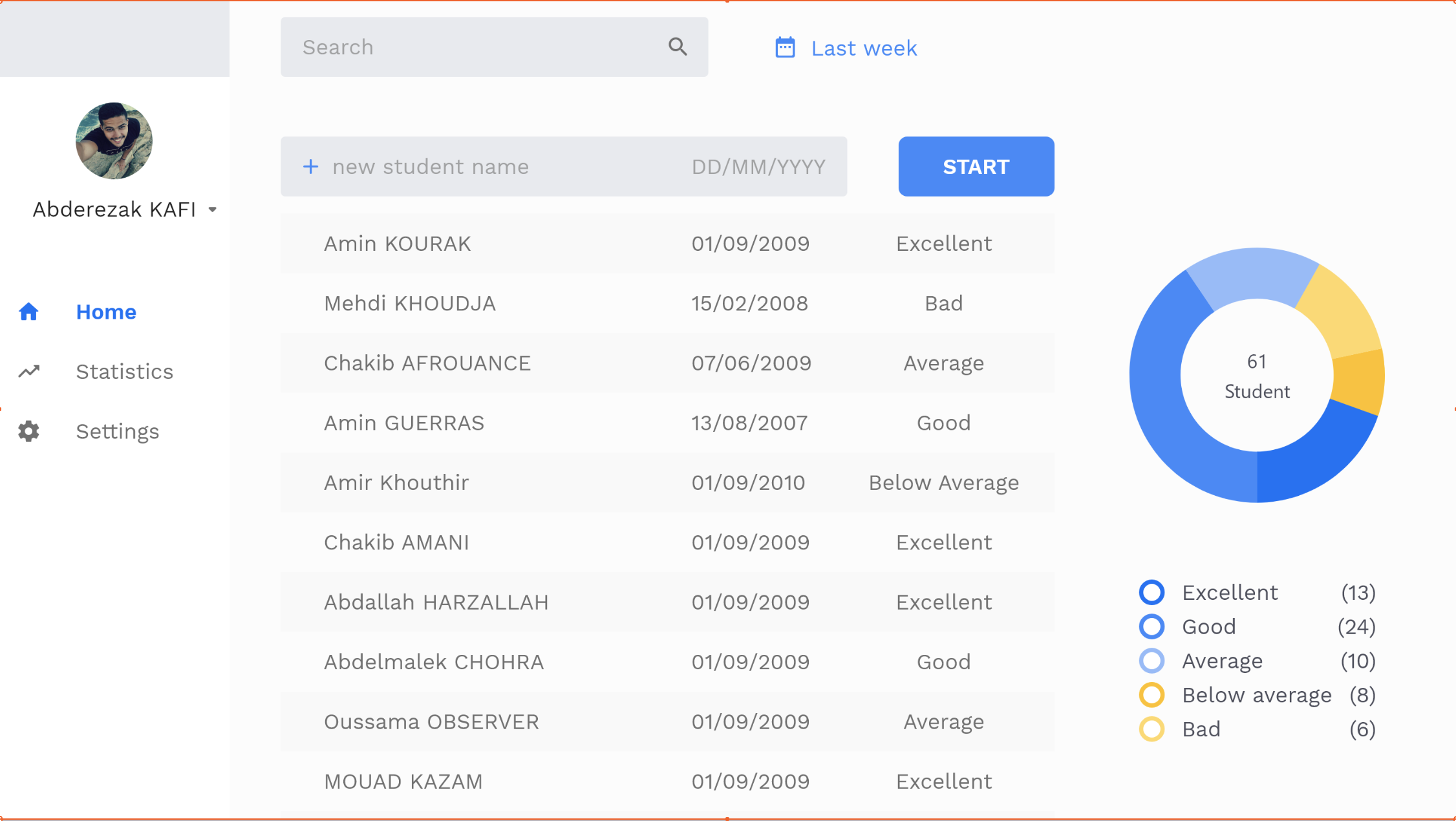Click the Home house icon in sidebar
This screenshot has height=821, width=1456.
28,312
